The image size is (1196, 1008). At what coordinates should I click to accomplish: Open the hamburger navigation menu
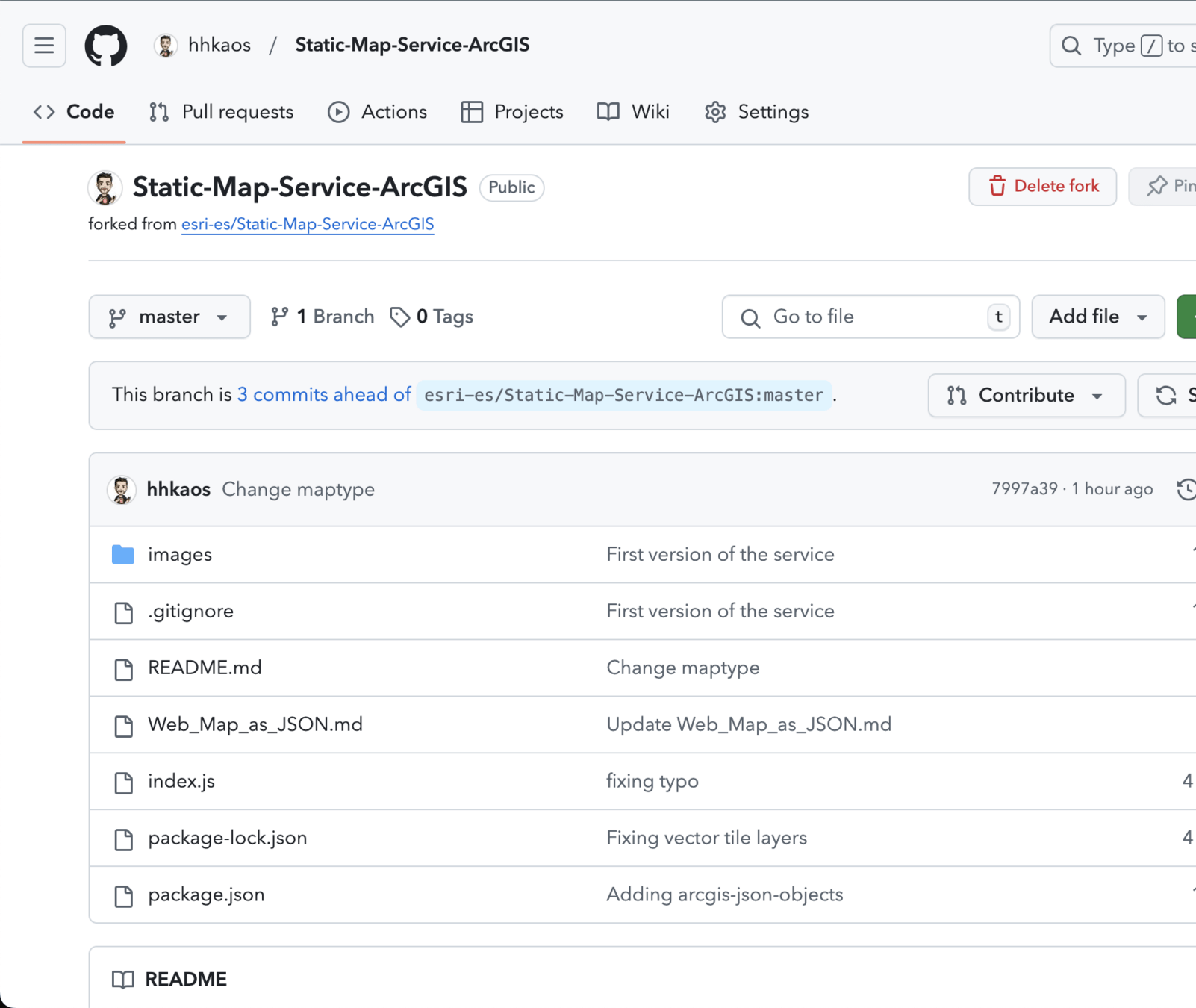[x=44, y=46]
